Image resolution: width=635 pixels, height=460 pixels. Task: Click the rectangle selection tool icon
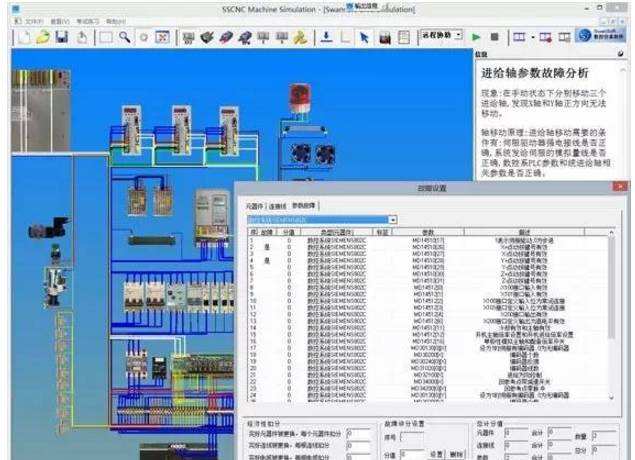105,37
